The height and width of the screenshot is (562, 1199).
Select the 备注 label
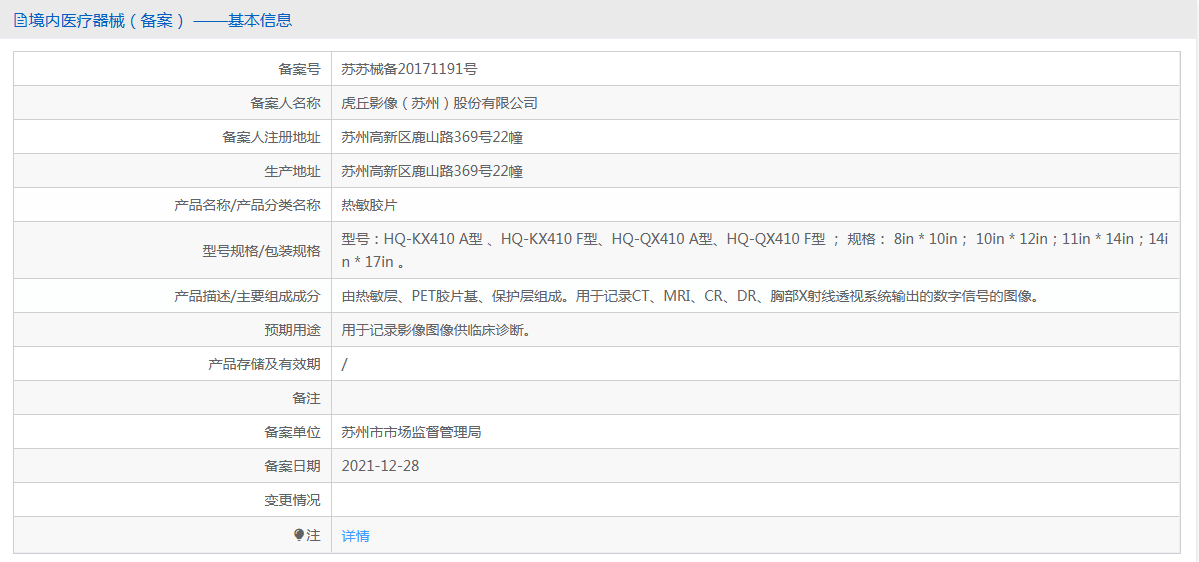tap(307, 398)
